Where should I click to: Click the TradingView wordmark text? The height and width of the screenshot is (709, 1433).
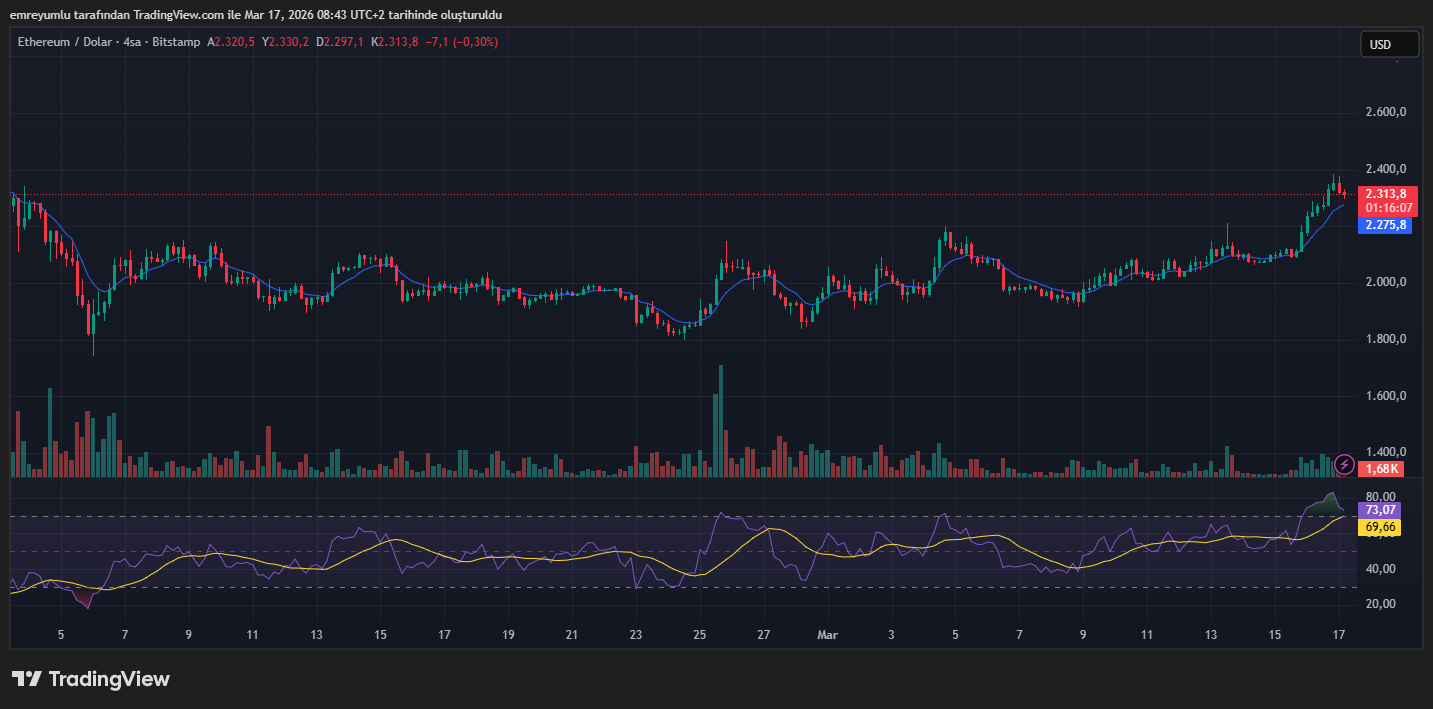(x=109, y=679)
